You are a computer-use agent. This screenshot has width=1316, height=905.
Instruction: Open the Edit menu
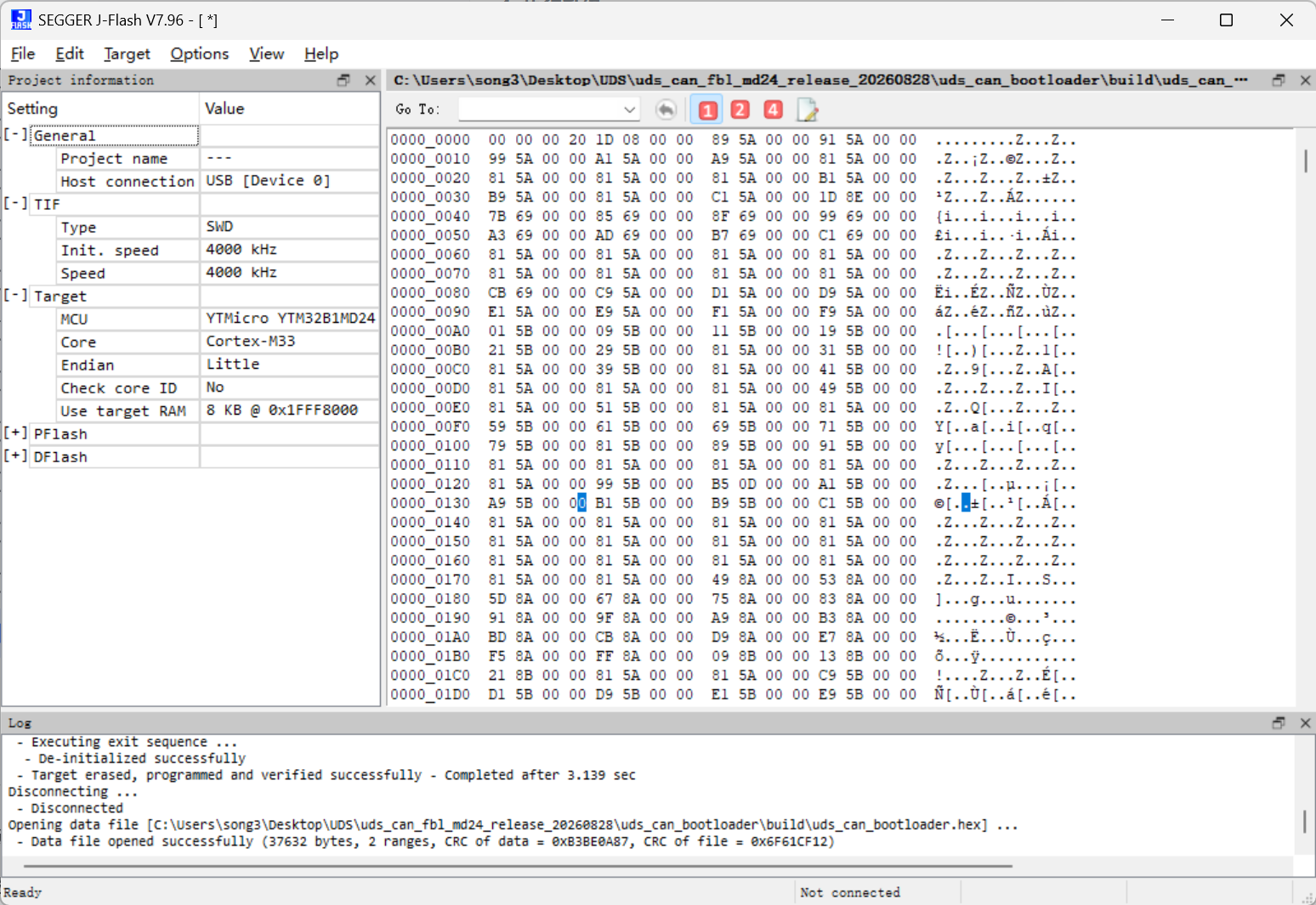[x=70, y=54]
